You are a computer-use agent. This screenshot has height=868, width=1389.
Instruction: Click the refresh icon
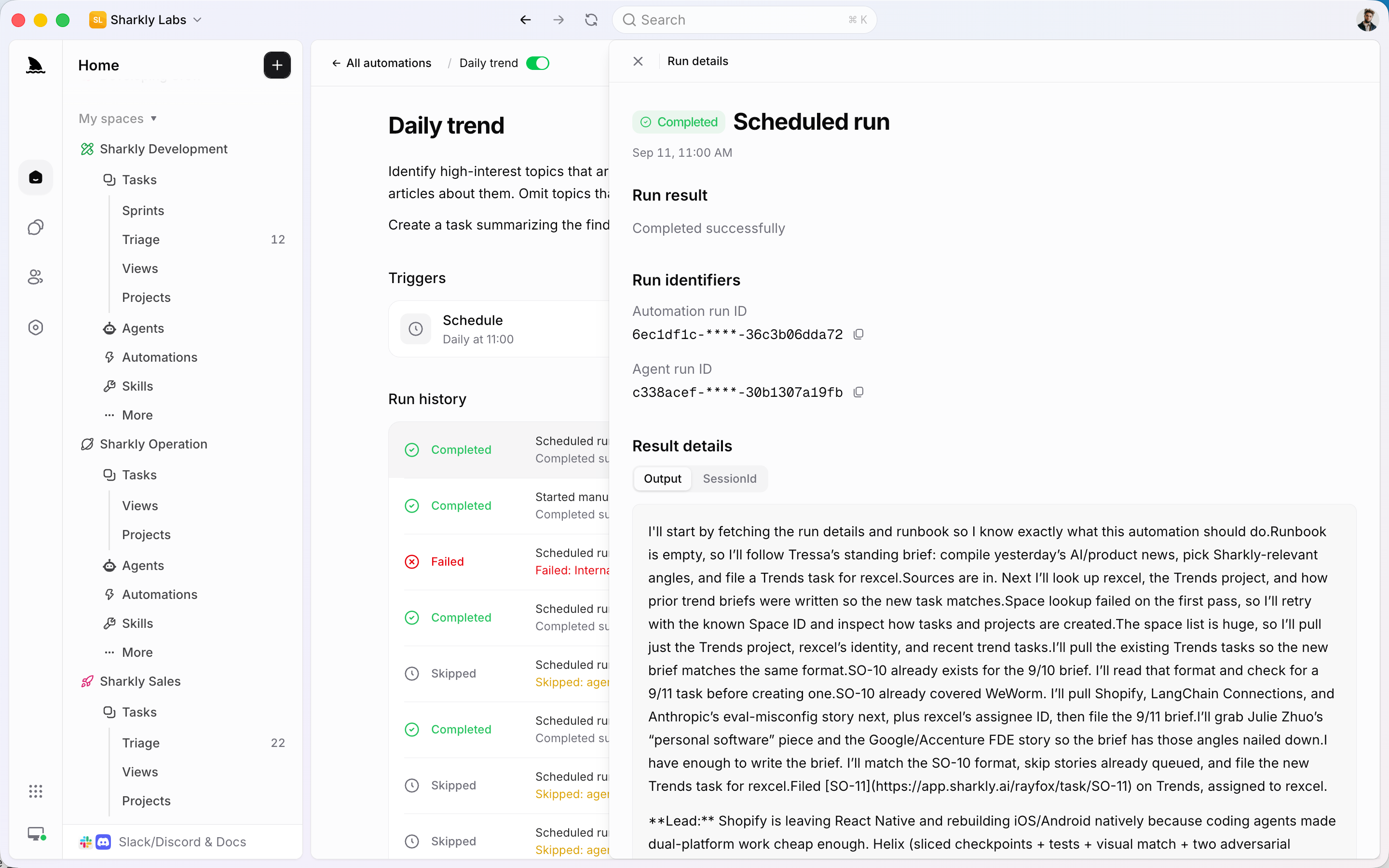click(x=591, y=20)
